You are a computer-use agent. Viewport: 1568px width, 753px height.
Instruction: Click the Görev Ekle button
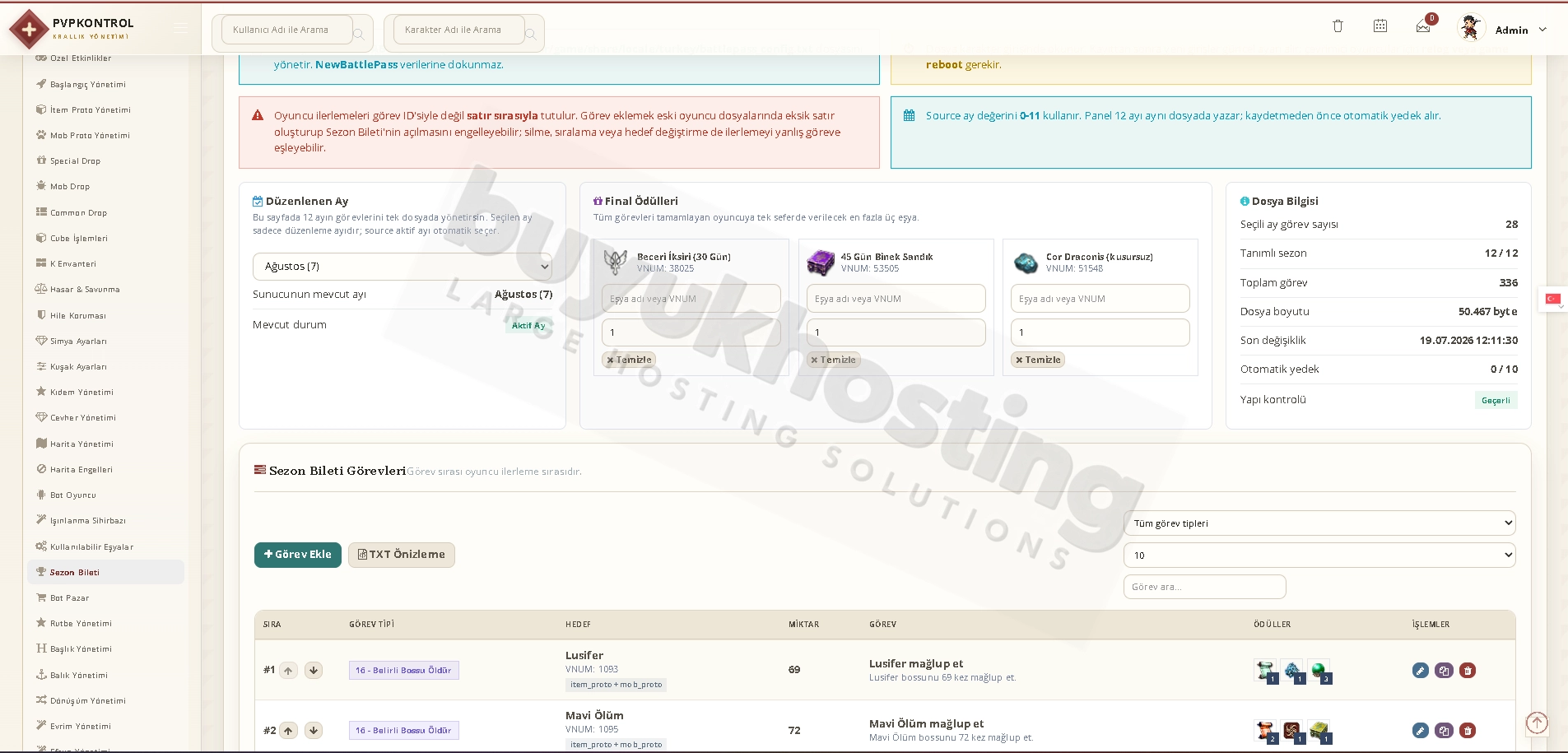point(298,555)
